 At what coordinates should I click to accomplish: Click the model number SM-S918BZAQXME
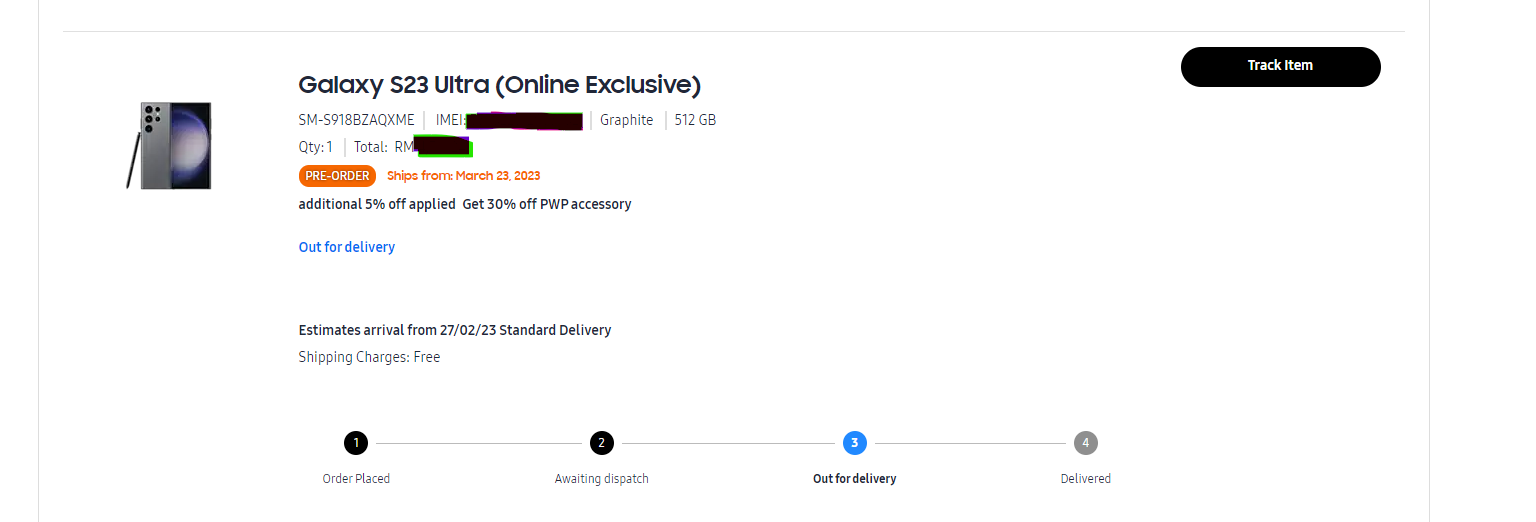point(356,120)
